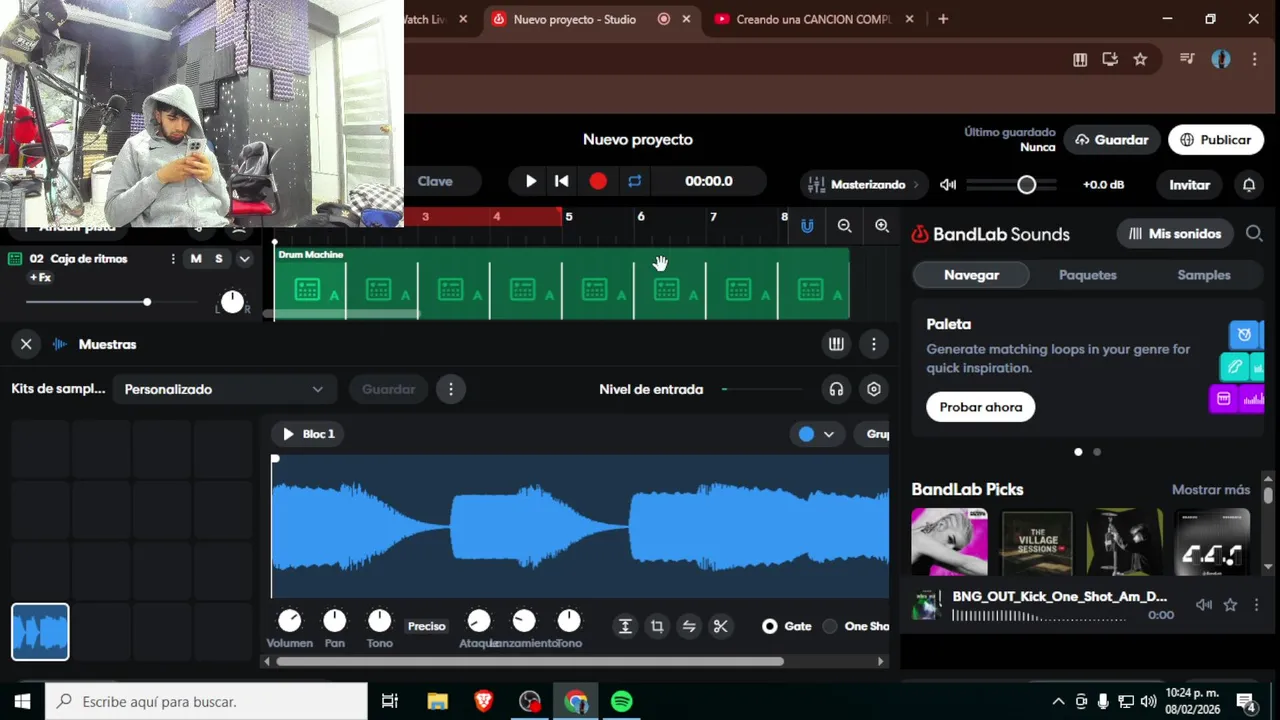Viewport: 1280px width, 720px height.
Task: Click the sample Volumen knob
Action: pyautogui.click(x=289, y=621)
